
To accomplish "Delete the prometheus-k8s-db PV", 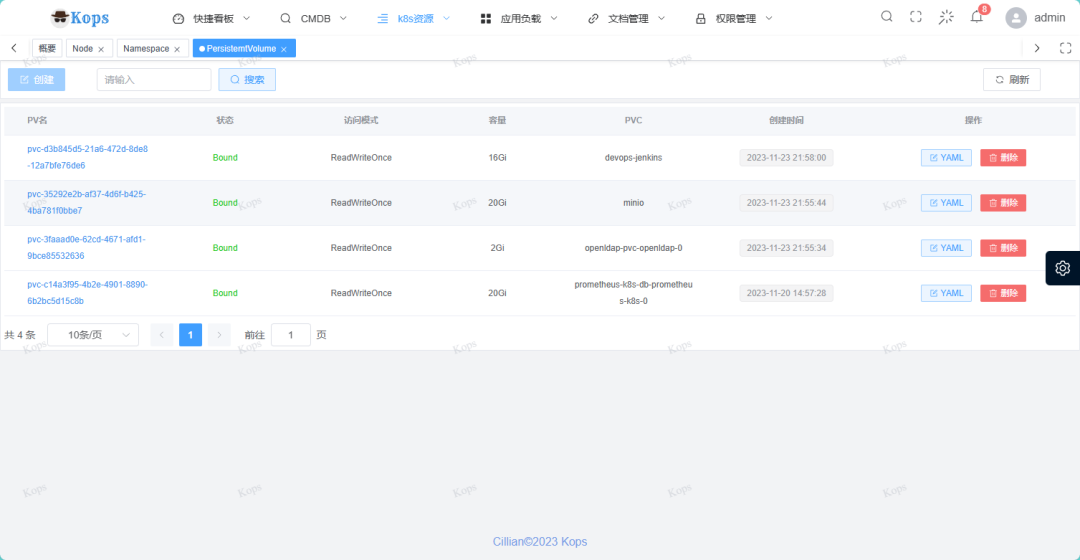I will pos(1003,293).
